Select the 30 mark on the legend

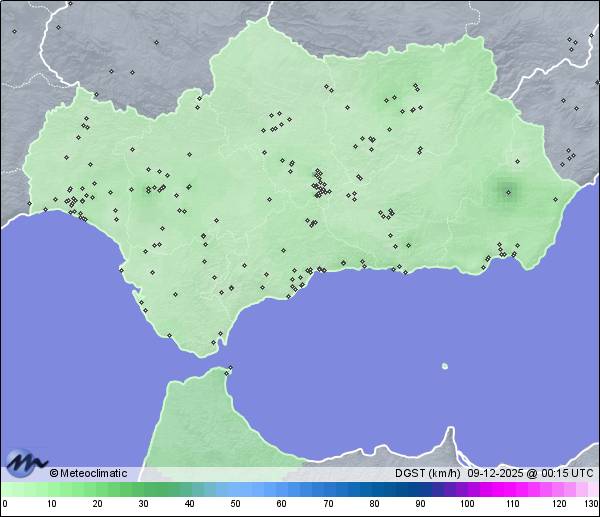(143, 504)
